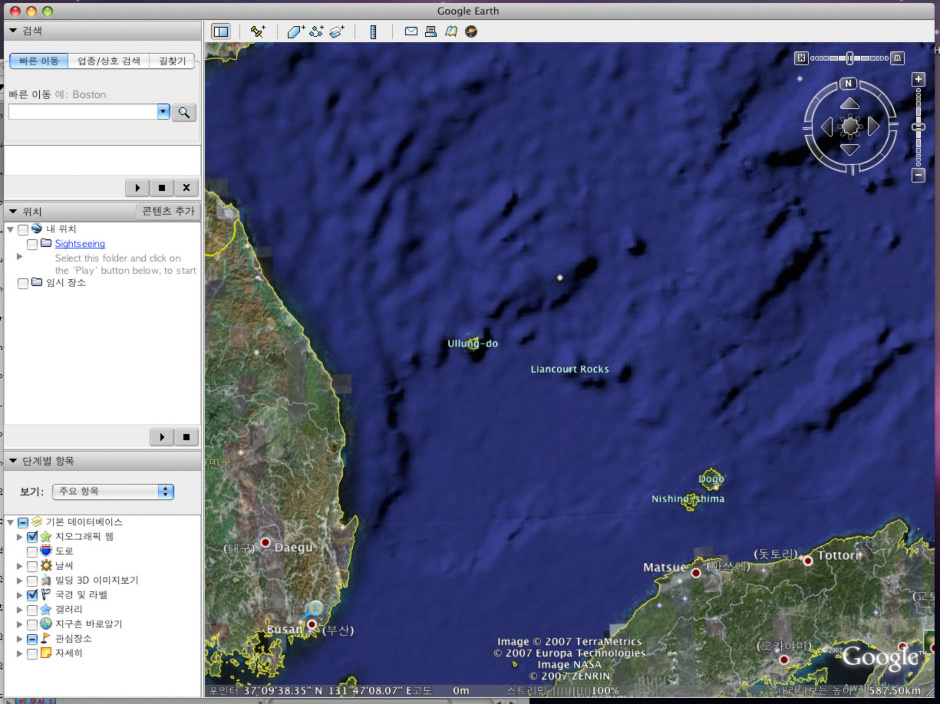Screen dimensions: 940x704
Task: Click the Show in Google Maps icon
Action: pos(451,31)
